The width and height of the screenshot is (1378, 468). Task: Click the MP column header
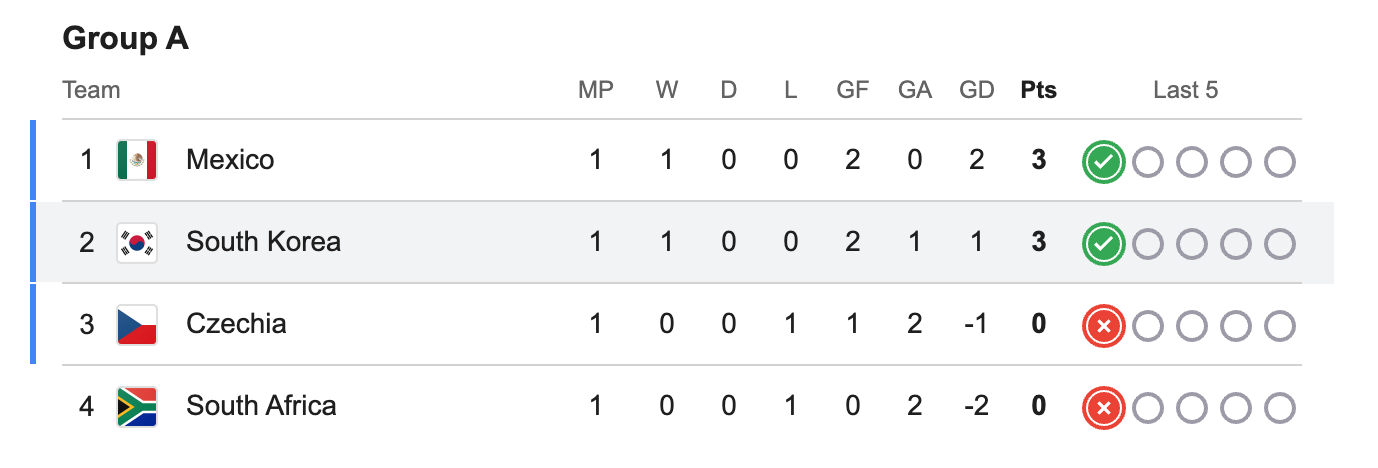click(x=596, y=90)
